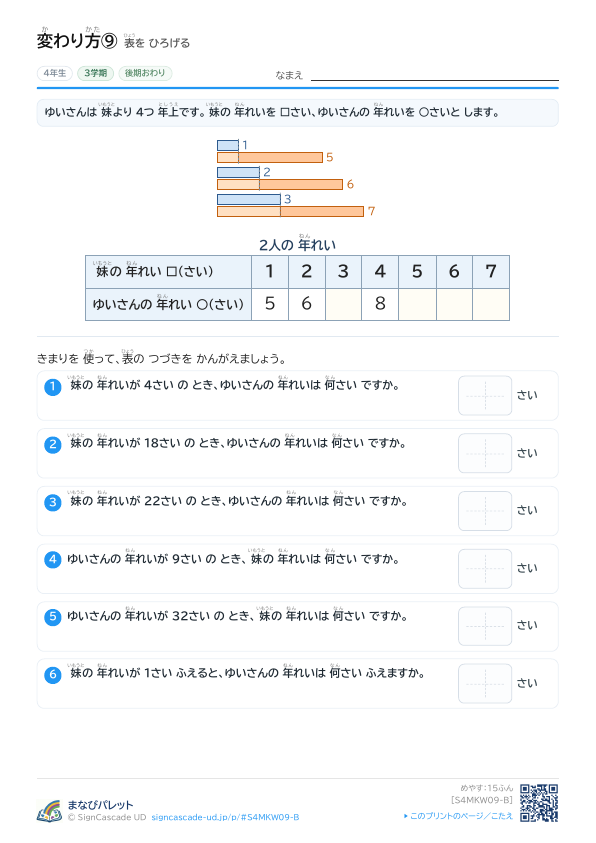
Task: Click empty table cell under 妹 age 3
Action: click(x=343, y=304)
